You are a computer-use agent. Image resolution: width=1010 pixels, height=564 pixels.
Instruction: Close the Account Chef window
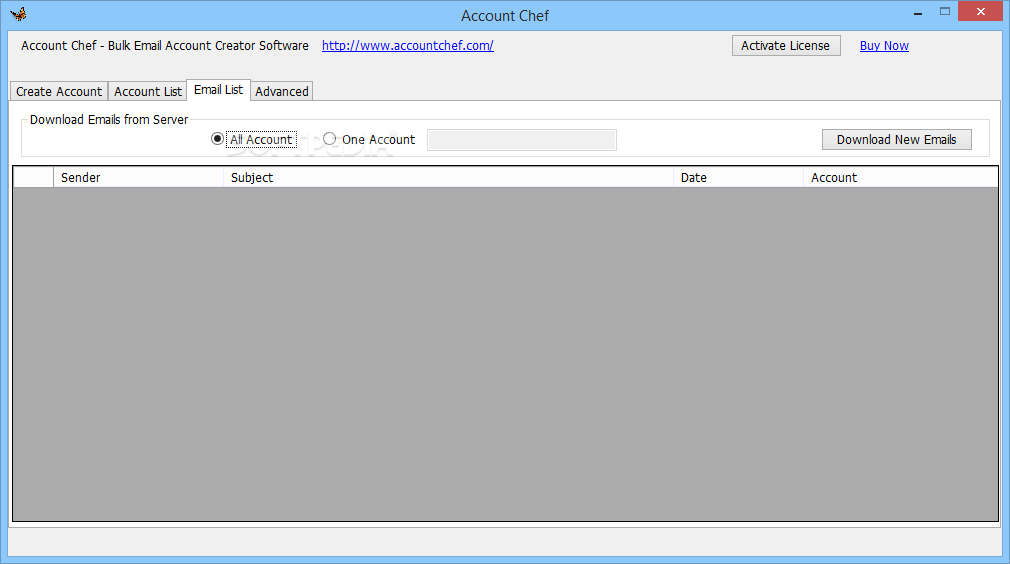pyautogui.click(x=980, y=12)
